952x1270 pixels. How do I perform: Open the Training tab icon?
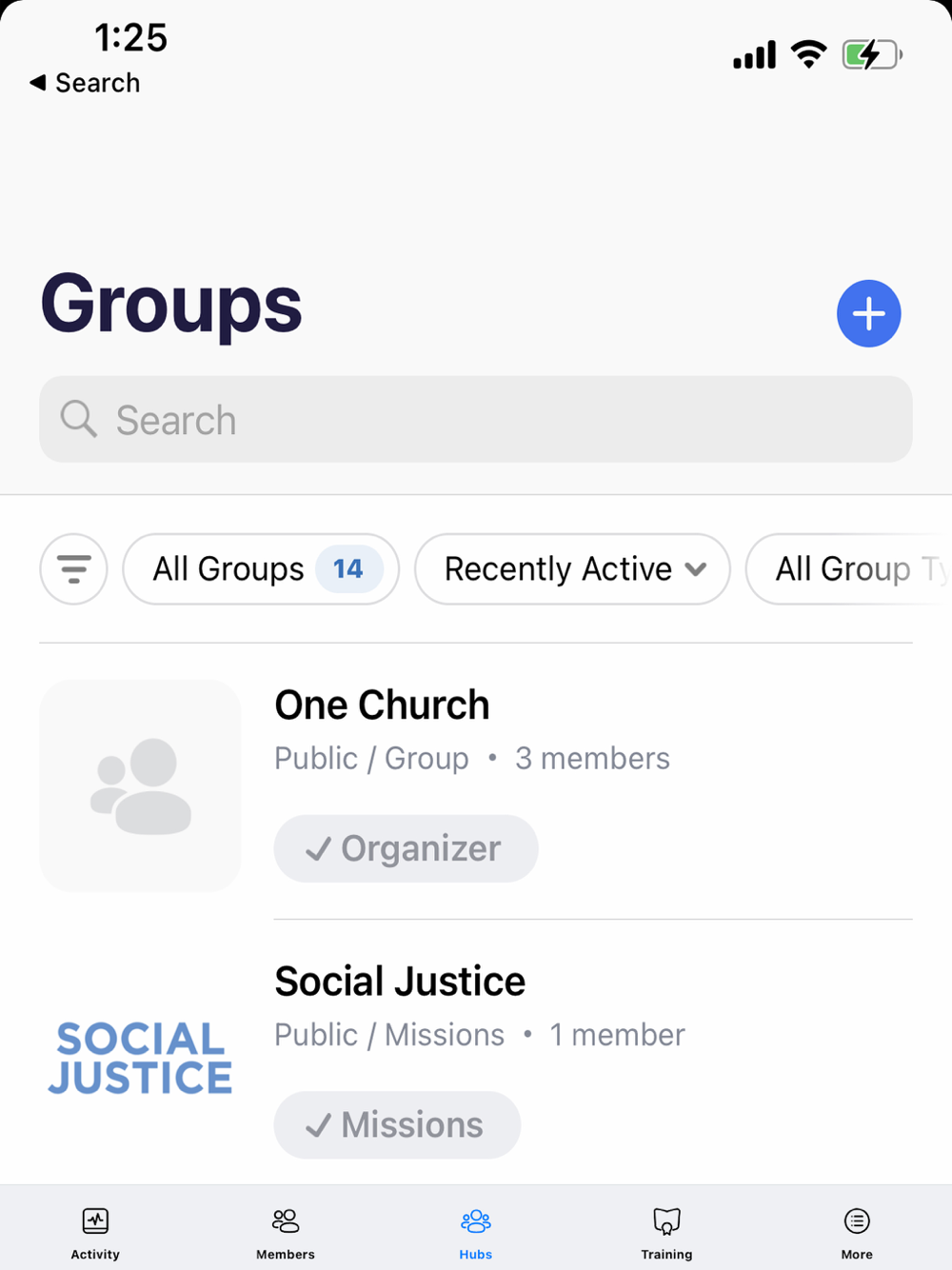(666, 1220)
